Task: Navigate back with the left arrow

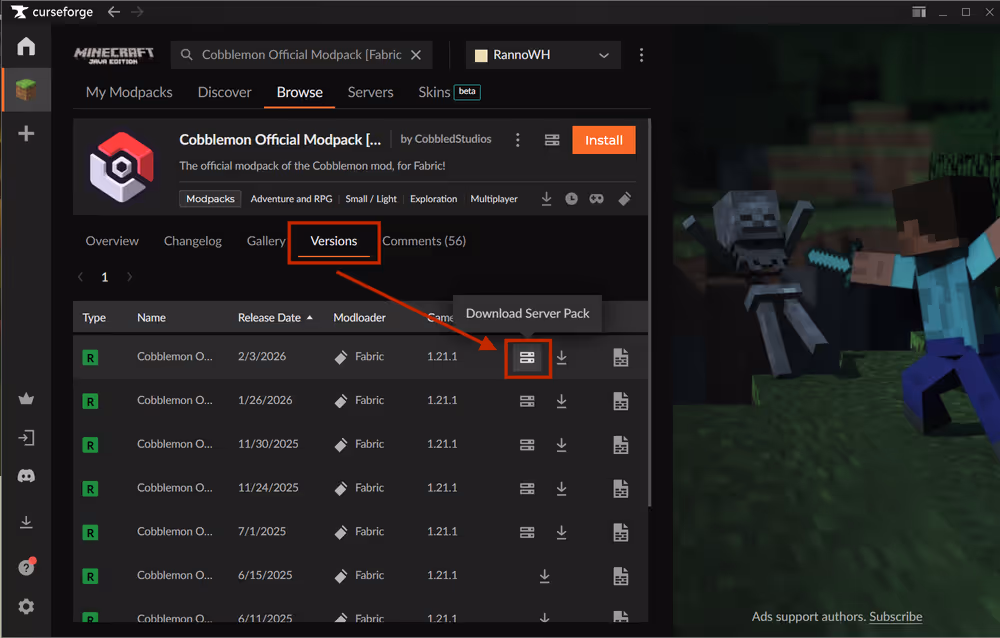Action: pos(114,11)
